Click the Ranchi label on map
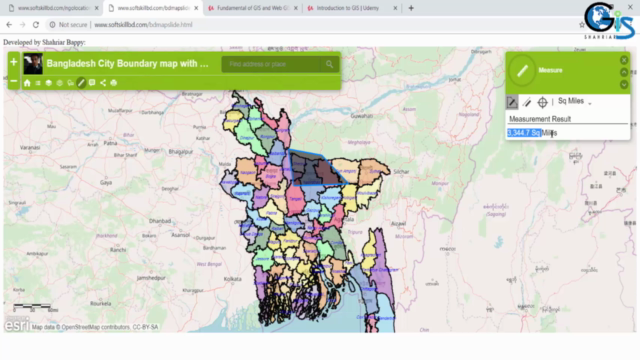640x360 pixels. pos(118,250)
